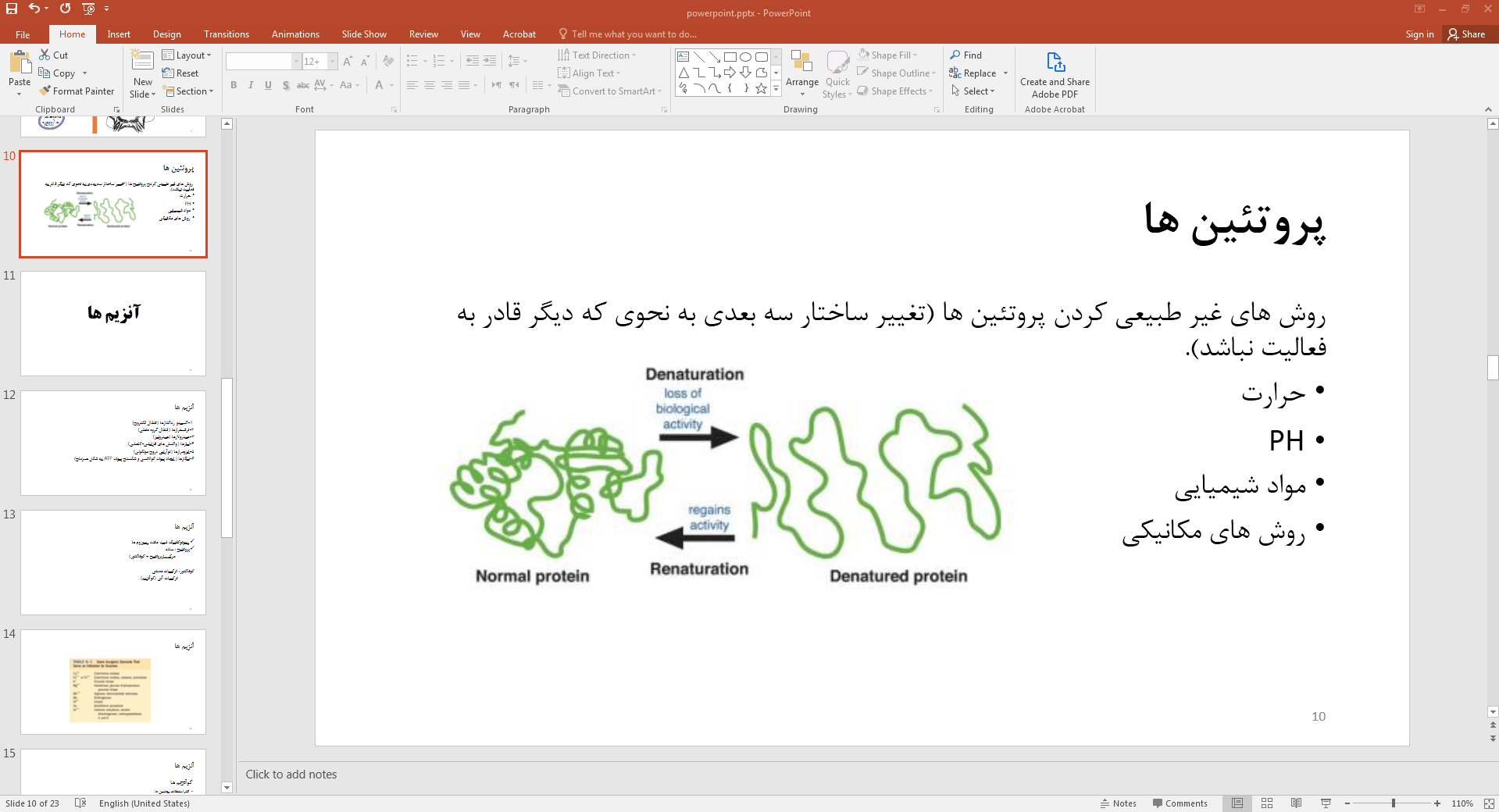
Task: Toggle the Notes pane
Action: click(x=1119, y=803)
